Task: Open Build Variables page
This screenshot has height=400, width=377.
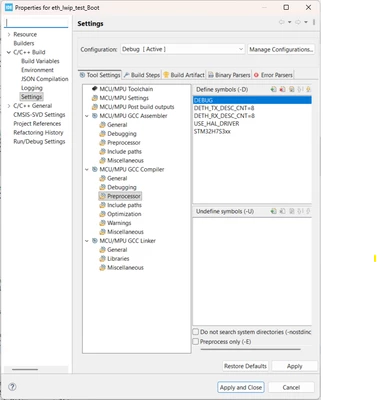Action: click(x=40, y=61)
